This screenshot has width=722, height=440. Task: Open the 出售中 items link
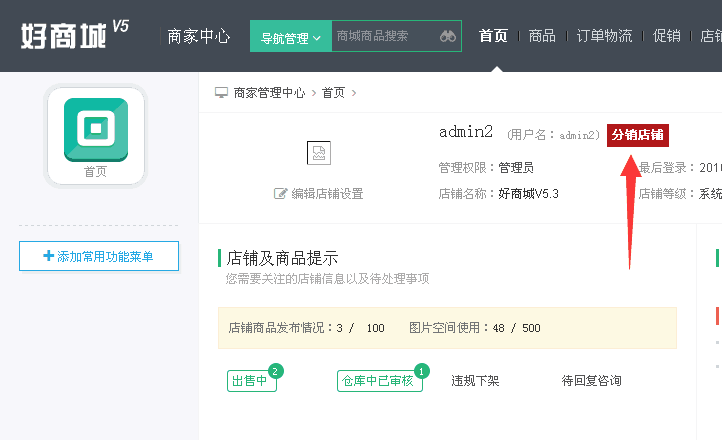pyautogui.click(x=251, y=381)
